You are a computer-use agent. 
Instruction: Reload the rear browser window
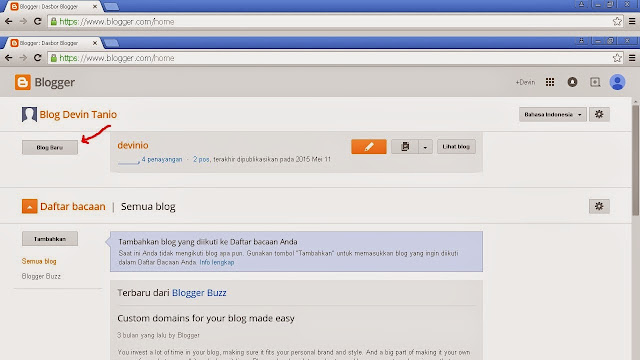point(38,21)
